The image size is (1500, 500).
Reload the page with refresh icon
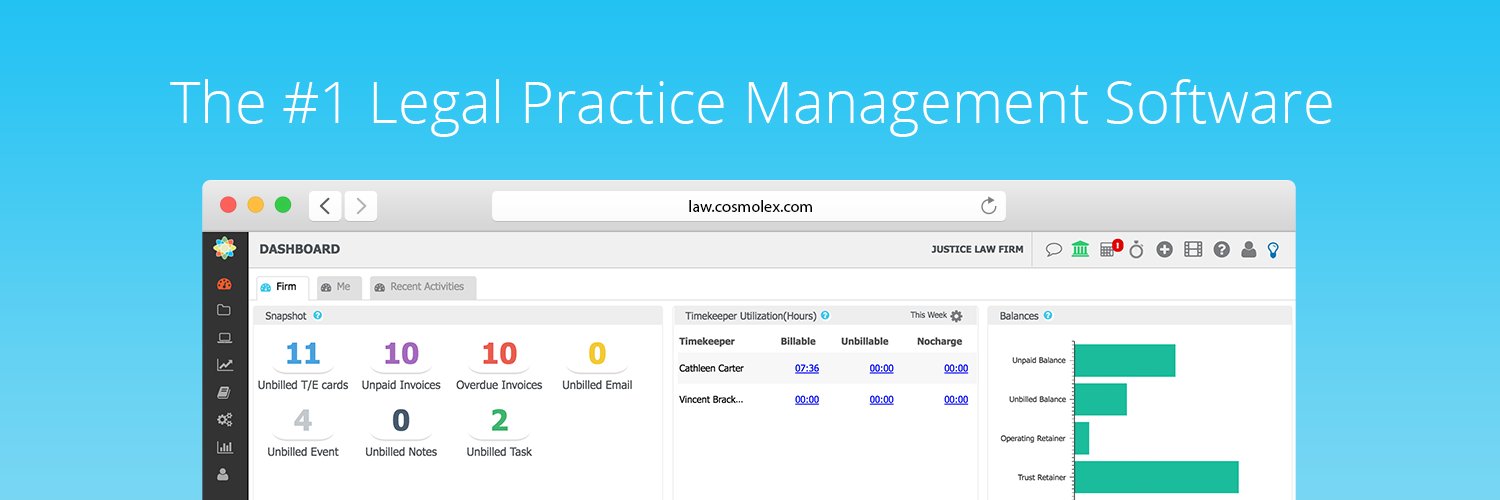coord(989,206)
